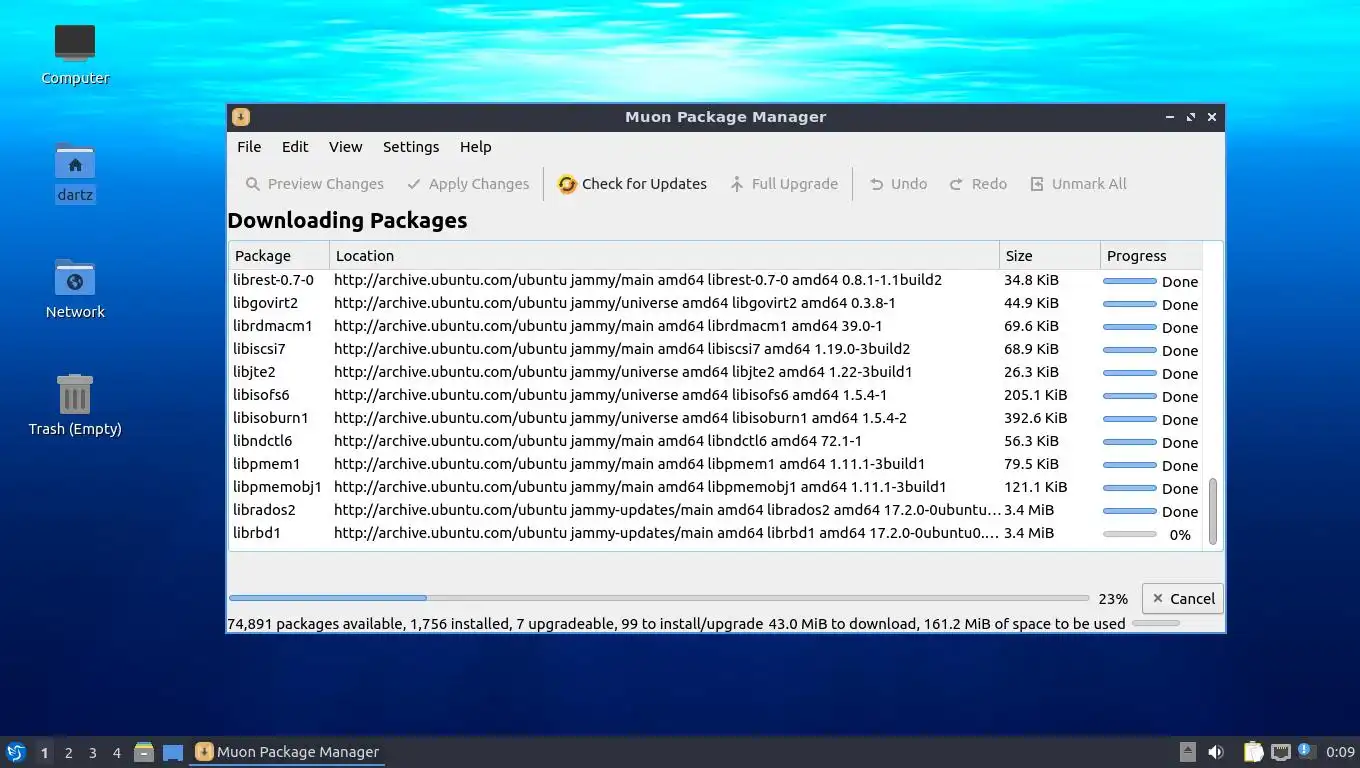Select the dartz home folder icon
The height and width of the screenshot is (768, 1360).
(x=75, y=171)
